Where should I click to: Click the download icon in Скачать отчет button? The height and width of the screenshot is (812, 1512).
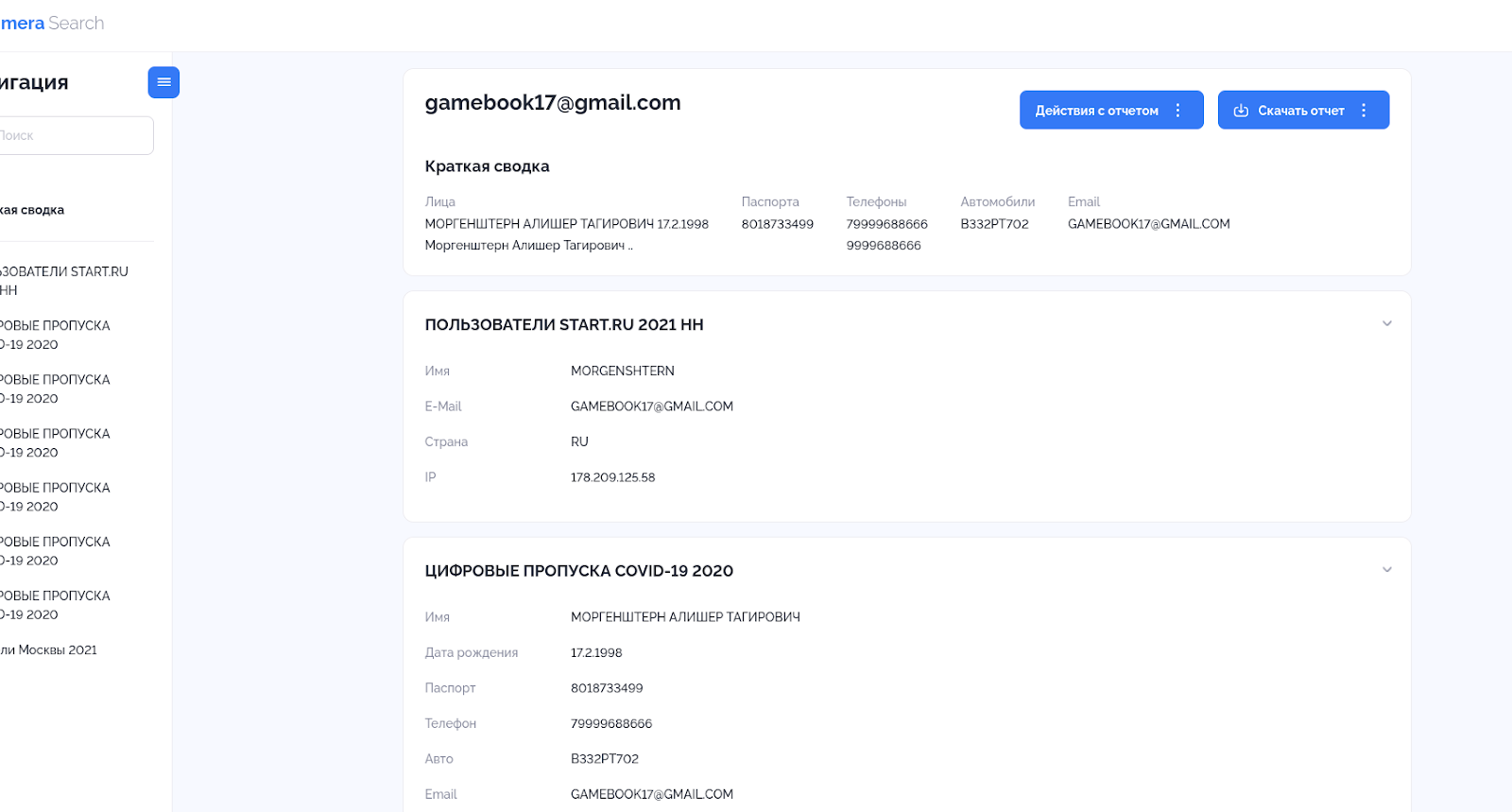point(1241,111)
